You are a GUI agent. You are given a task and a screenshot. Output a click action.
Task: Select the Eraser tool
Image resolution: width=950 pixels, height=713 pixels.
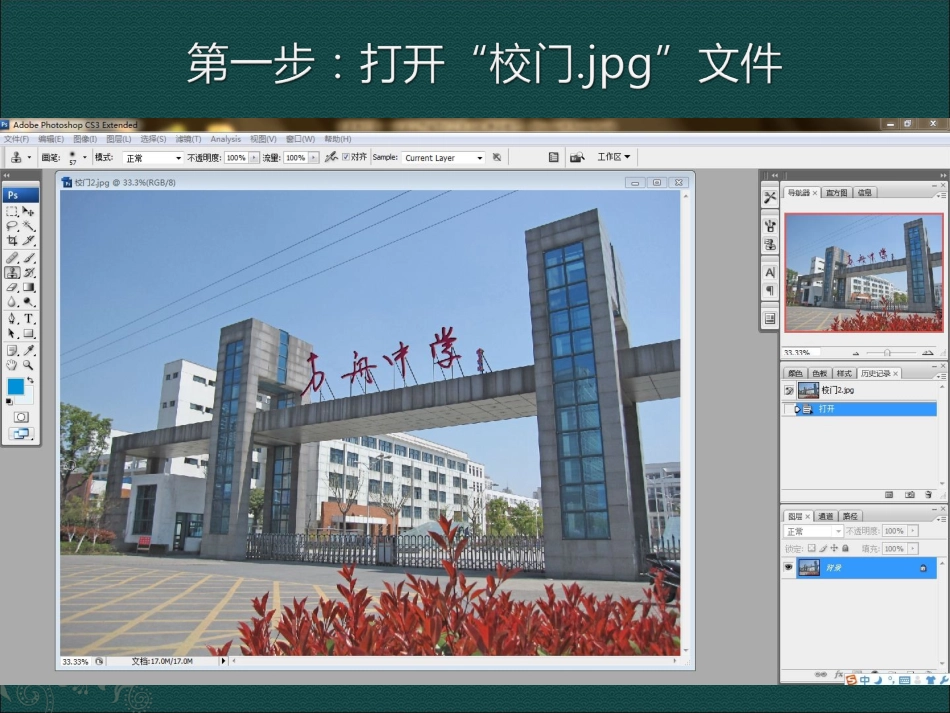pyautogui.click(x=12, y=287)
